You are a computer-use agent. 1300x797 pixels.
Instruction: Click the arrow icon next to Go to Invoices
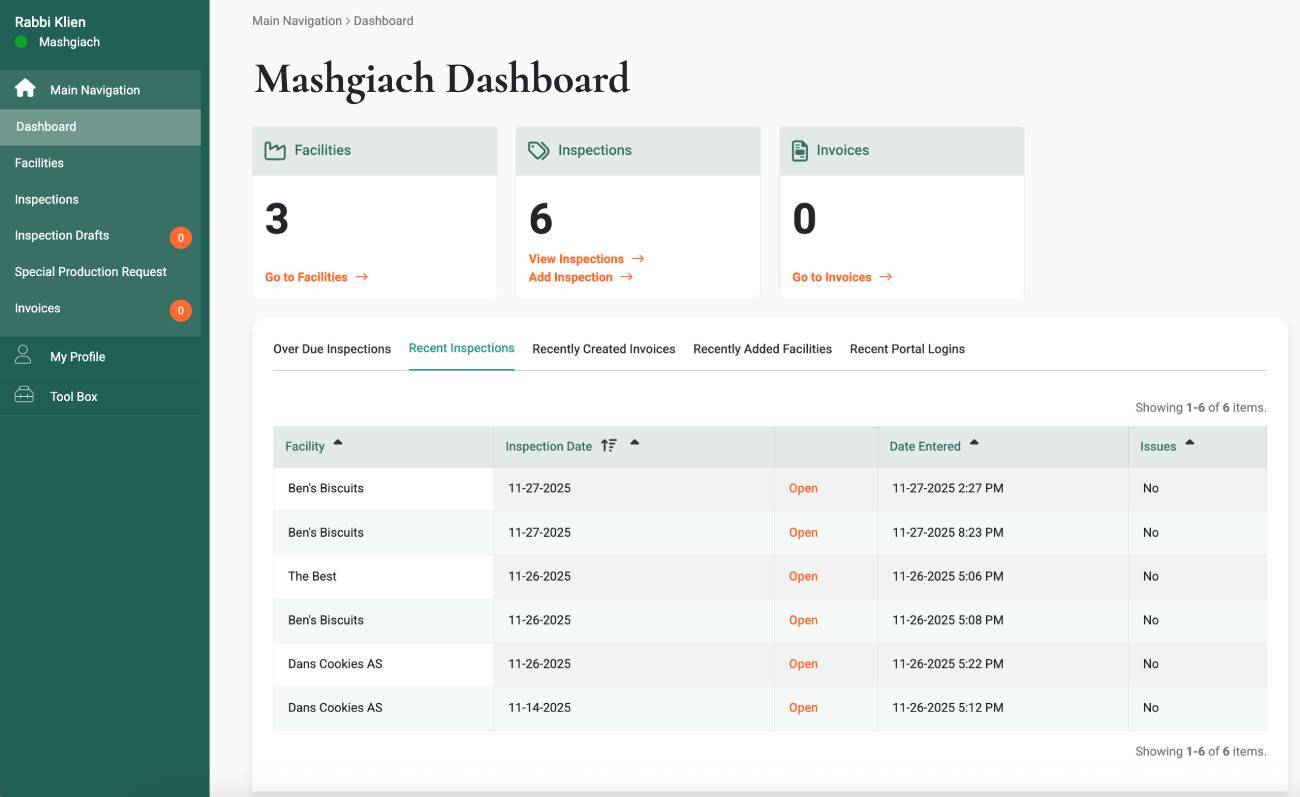886,277
